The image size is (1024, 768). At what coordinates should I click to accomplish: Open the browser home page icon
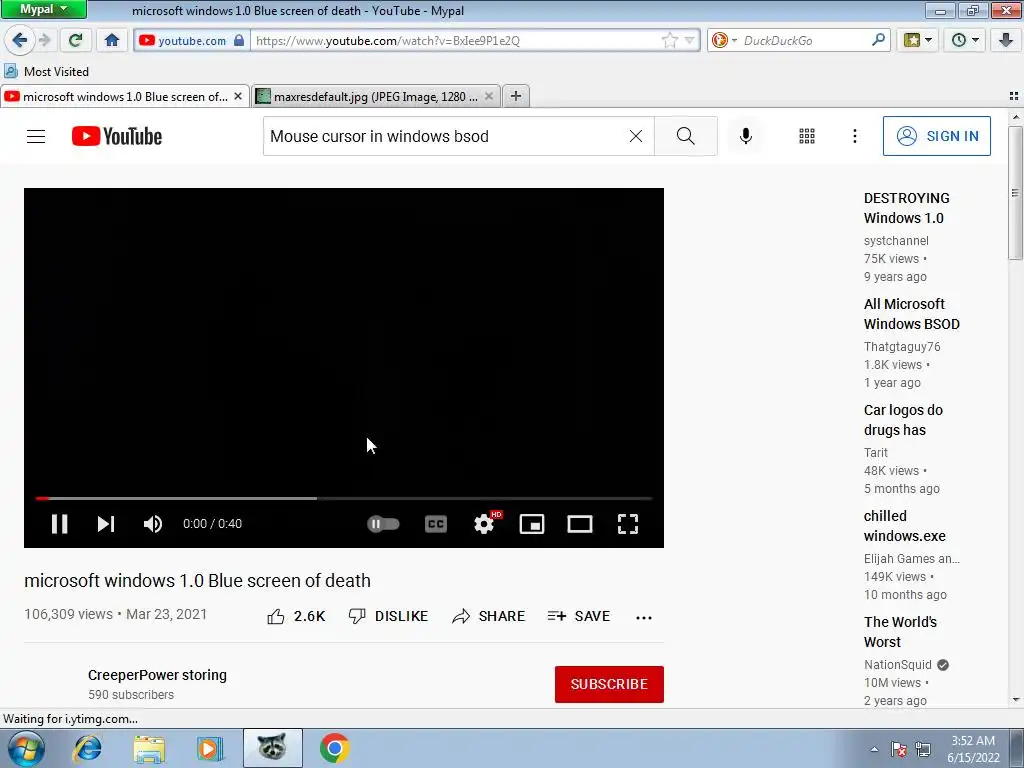coord(112,40)
